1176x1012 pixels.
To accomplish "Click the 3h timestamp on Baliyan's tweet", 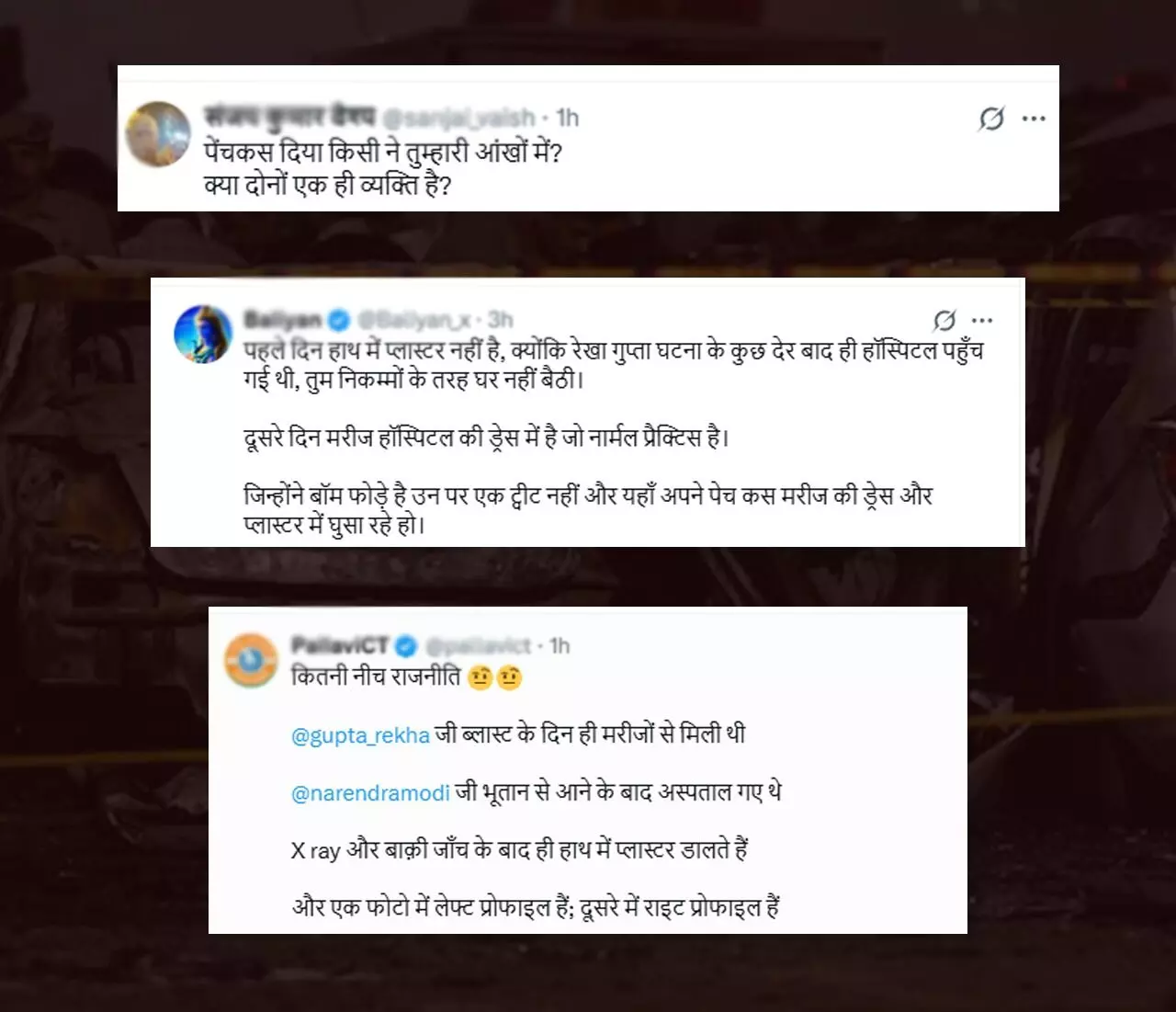I will (x=501, y=319).
